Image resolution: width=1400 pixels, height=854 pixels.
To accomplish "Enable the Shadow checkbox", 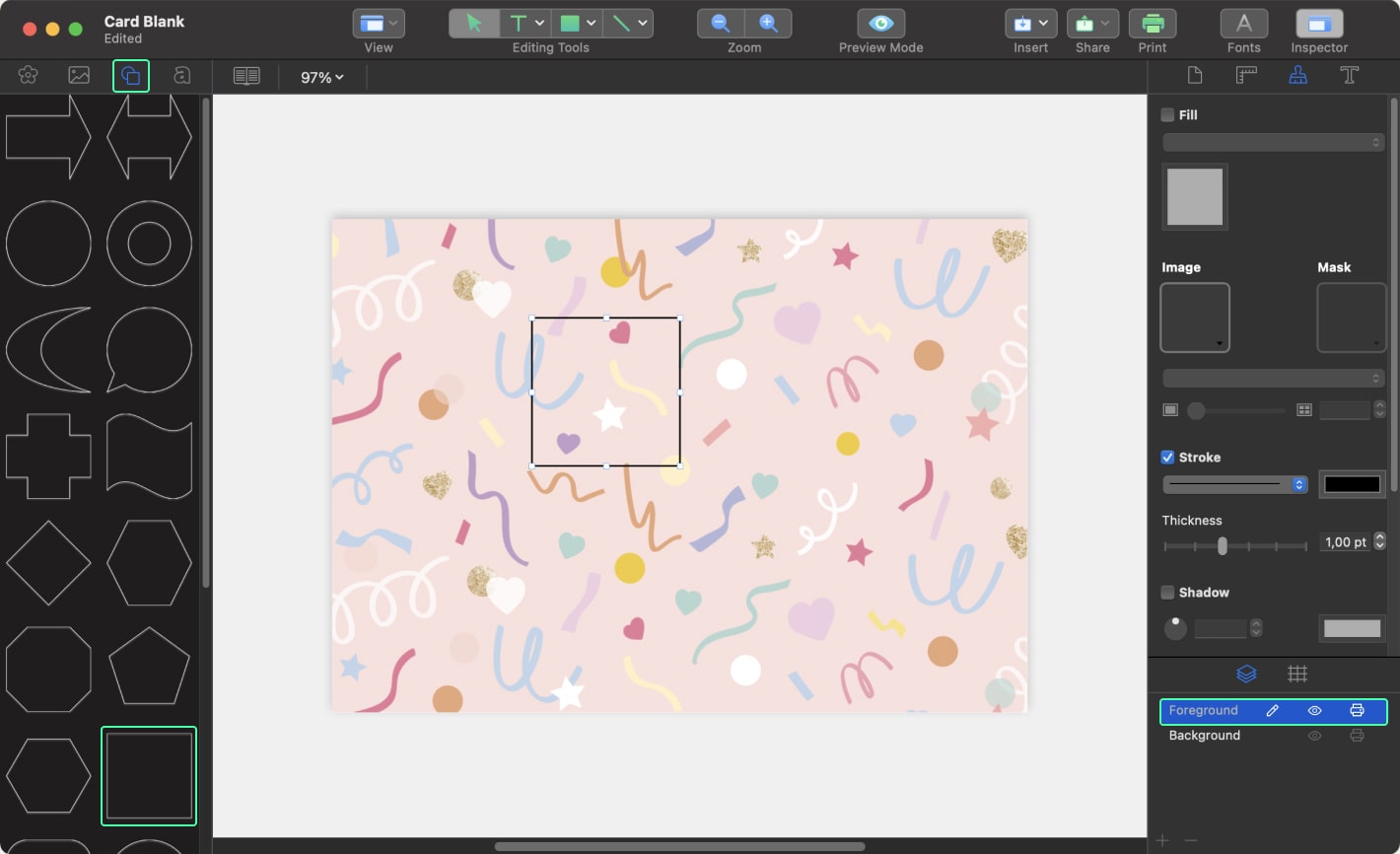I will click(1168, 593).
